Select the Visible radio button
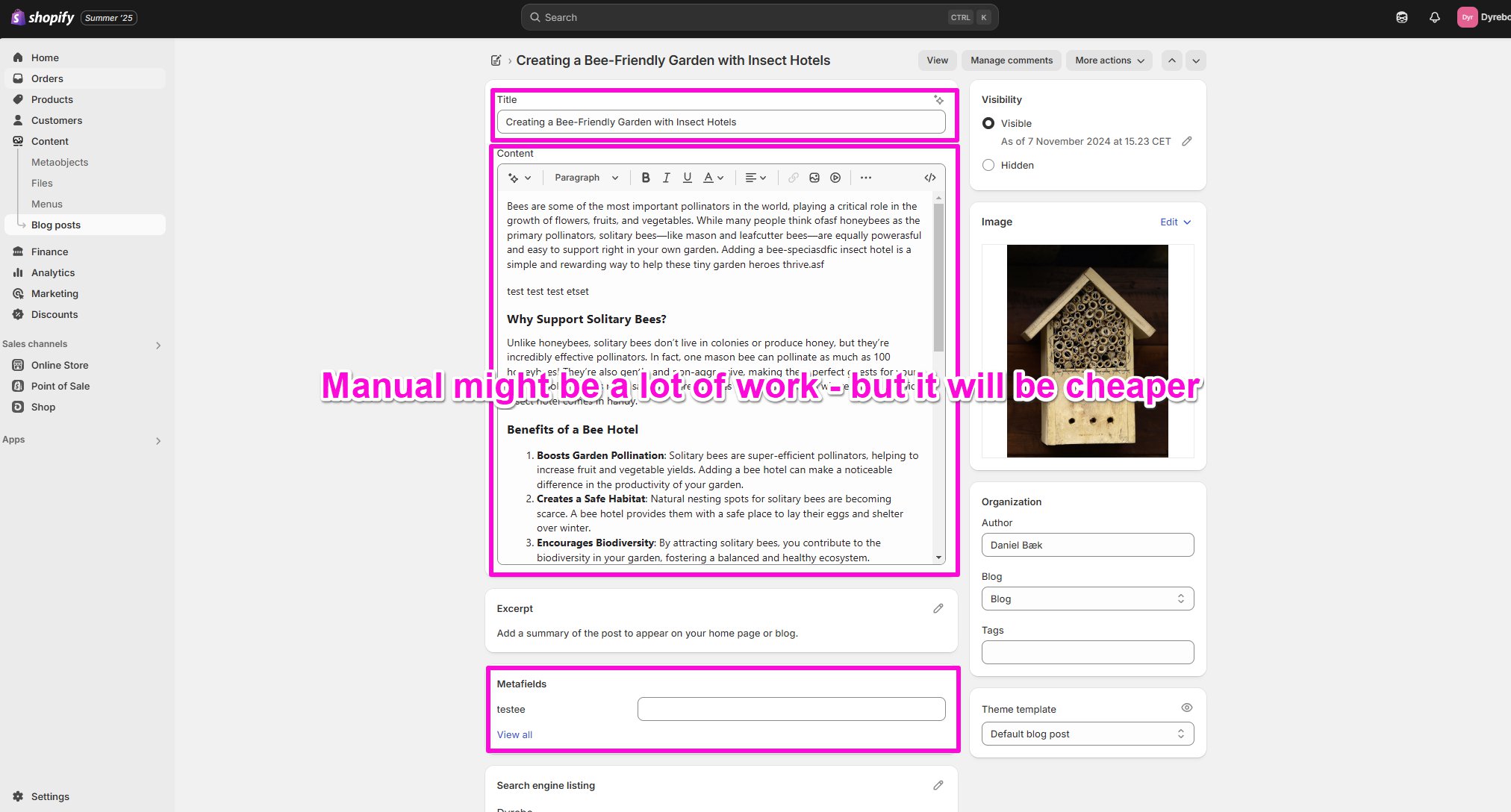This screenshot has width=1511, height=812. [x=988, y=123]
